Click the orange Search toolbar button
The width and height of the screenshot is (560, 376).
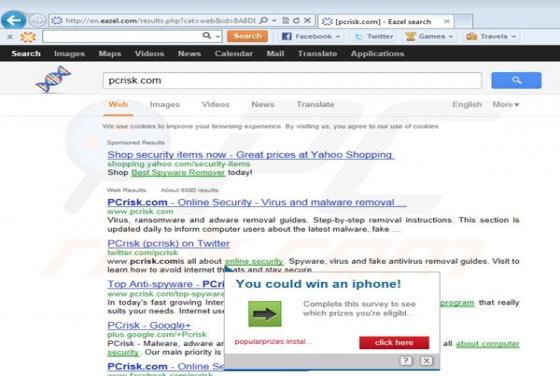click(x=248, y=36)
